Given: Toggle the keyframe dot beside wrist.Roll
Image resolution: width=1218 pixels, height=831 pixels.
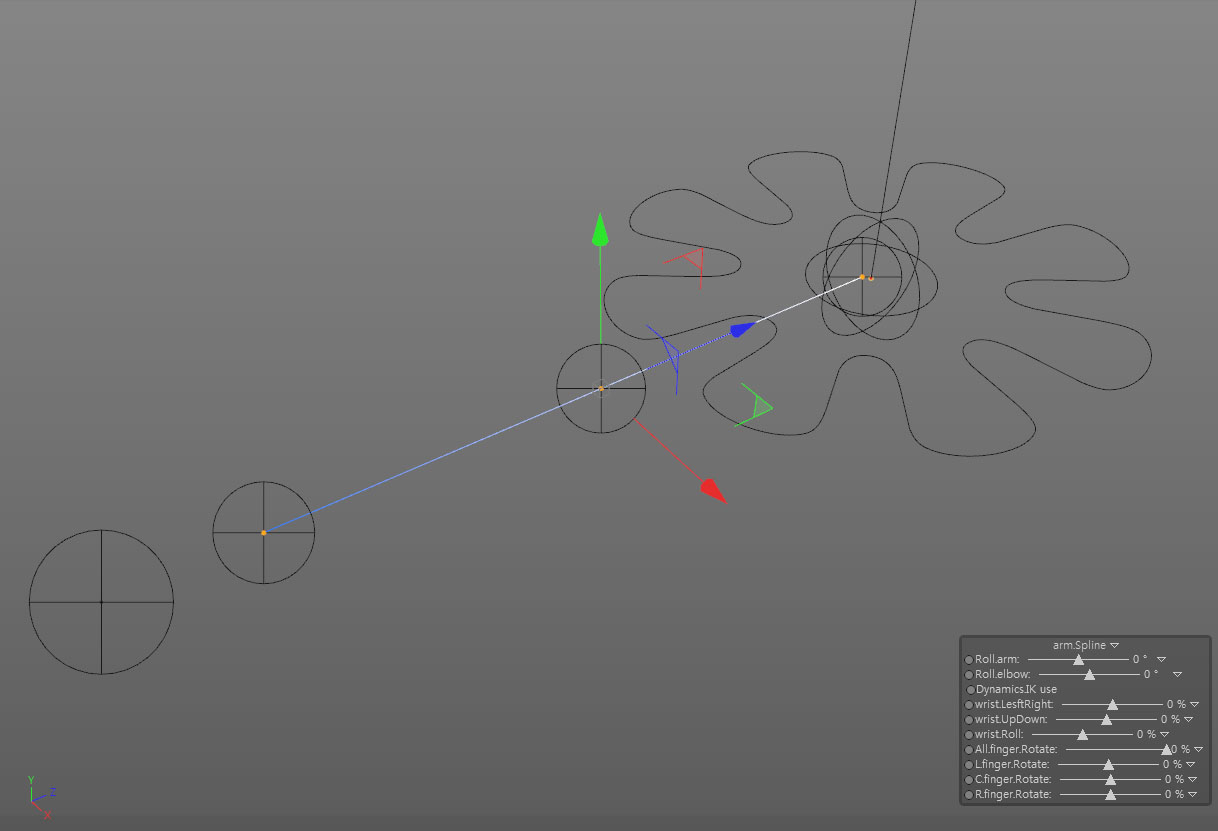Looking at the screenshot, I should (x=968, y=735).
